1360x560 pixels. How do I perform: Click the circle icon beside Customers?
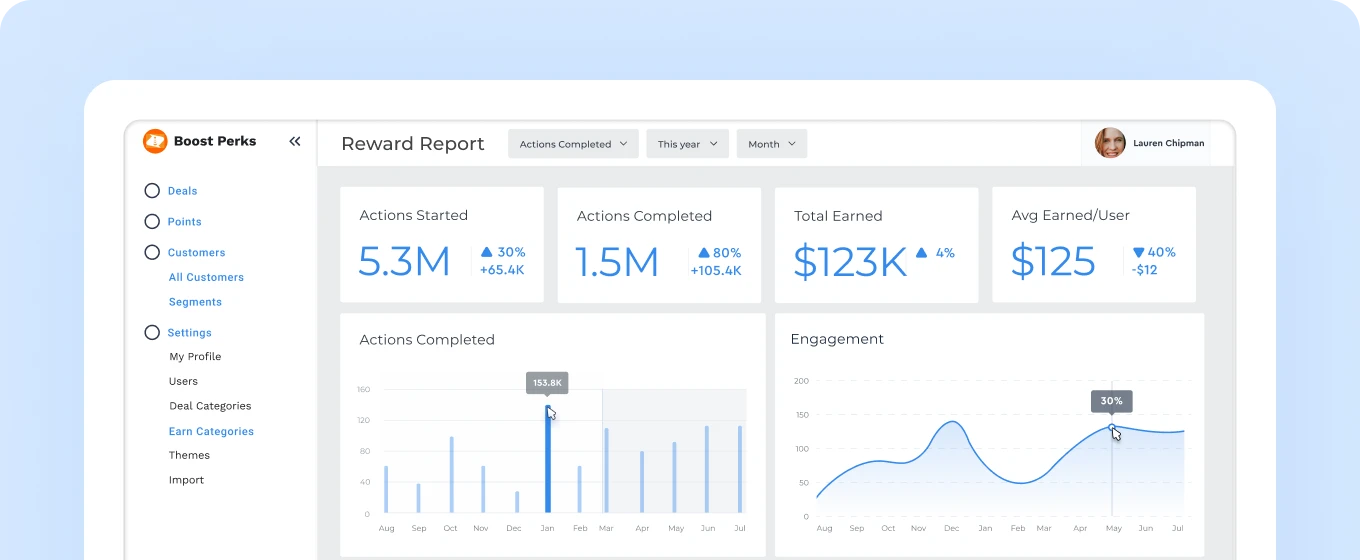pyautogui.click(x=152, y=253)
